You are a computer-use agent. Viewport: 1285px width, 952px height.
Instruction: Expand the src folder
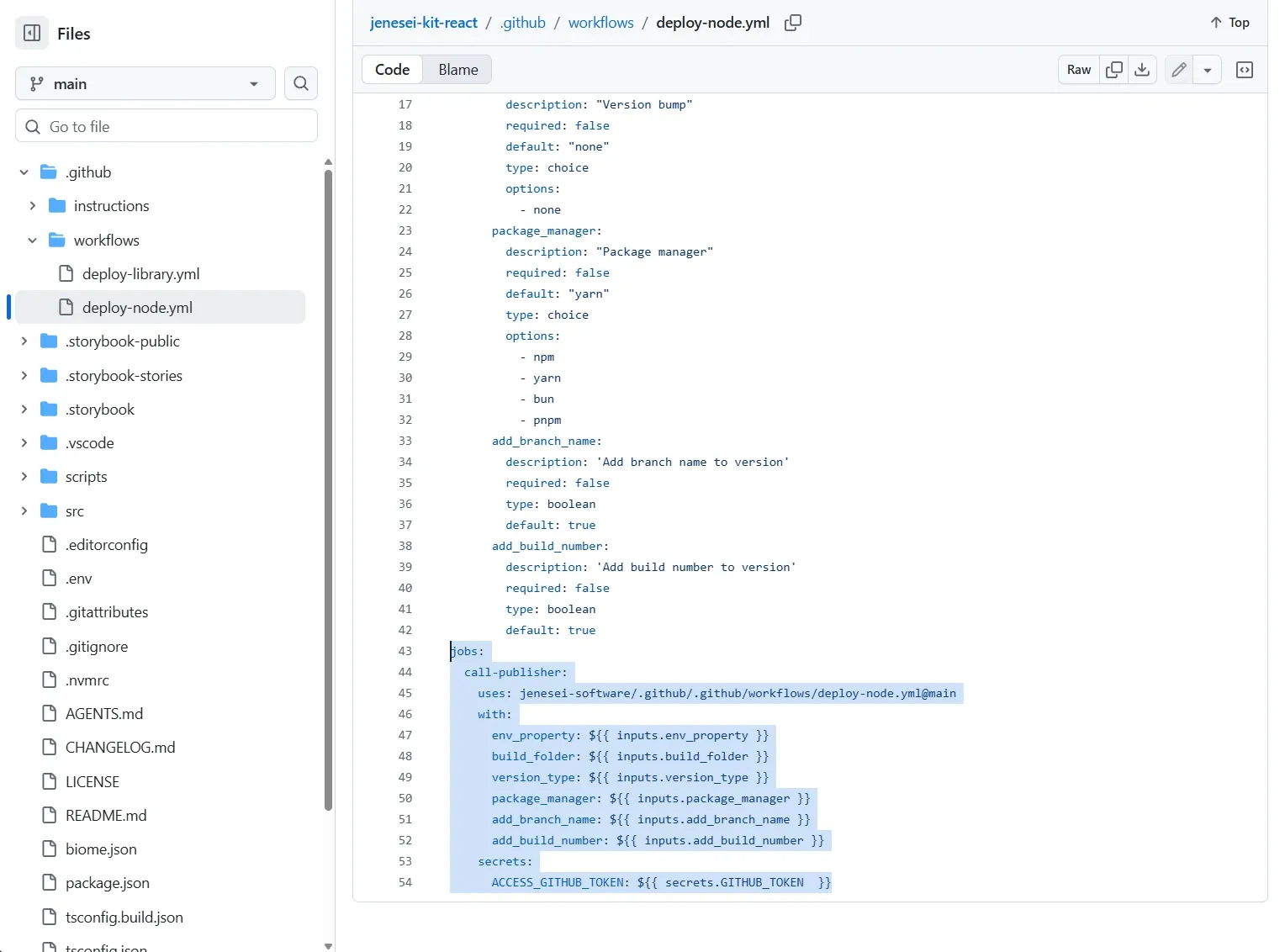[24, 511]
